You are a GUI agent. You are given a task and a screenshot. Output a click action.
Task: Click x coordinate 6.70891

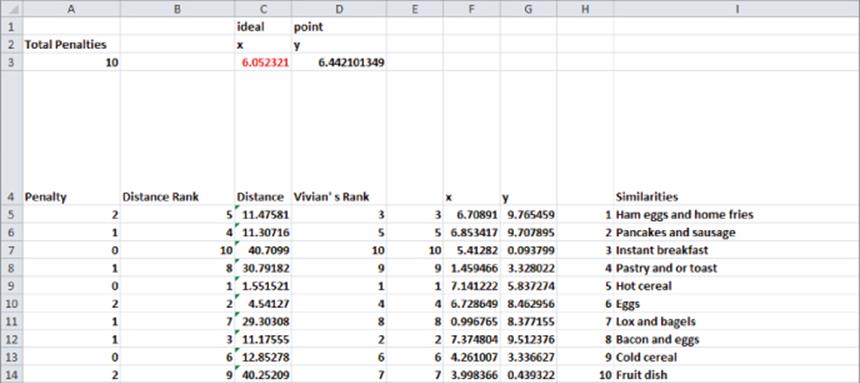click(472, 215)
